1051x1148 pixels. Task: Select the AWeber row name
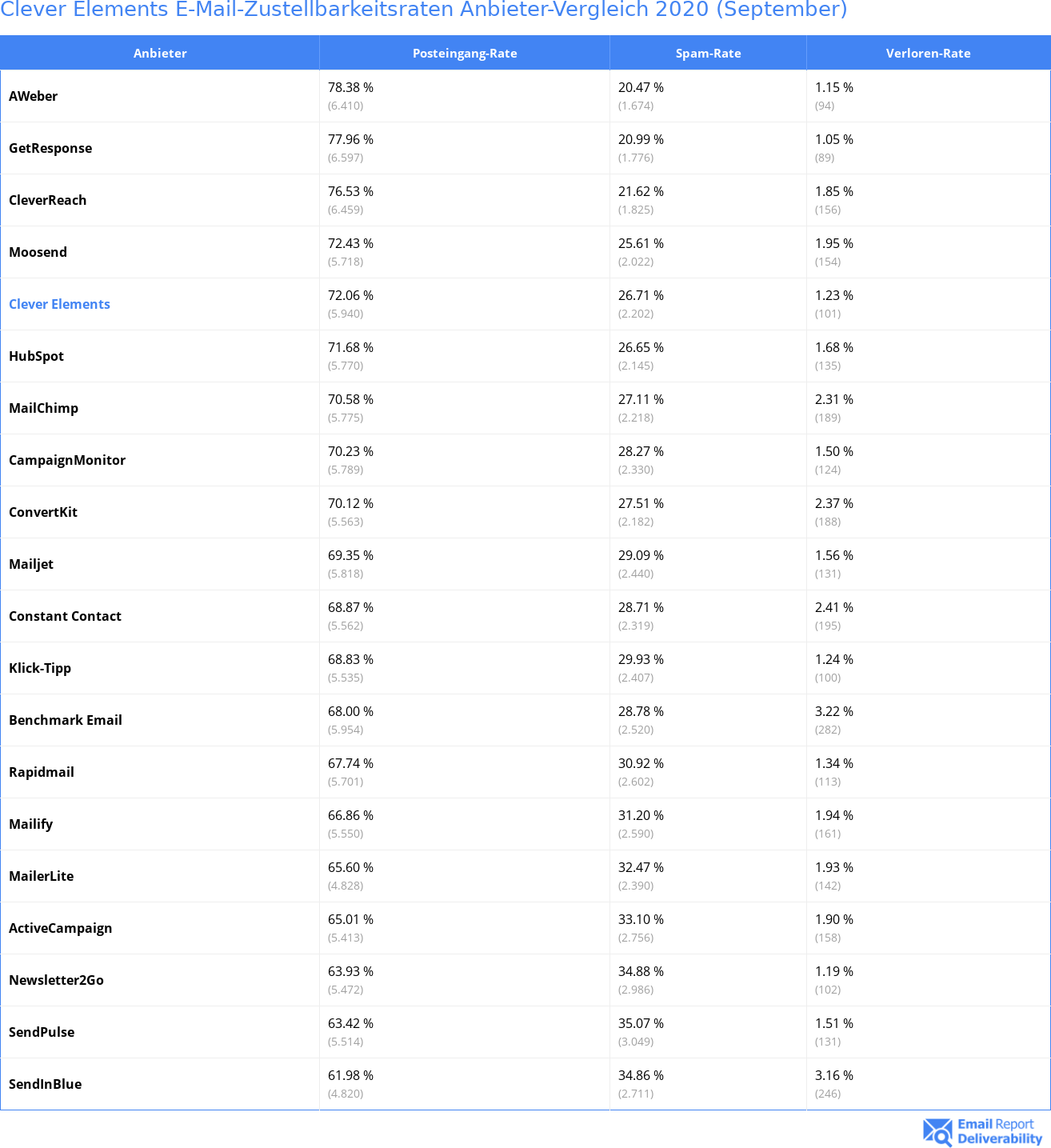click(33, 96)
